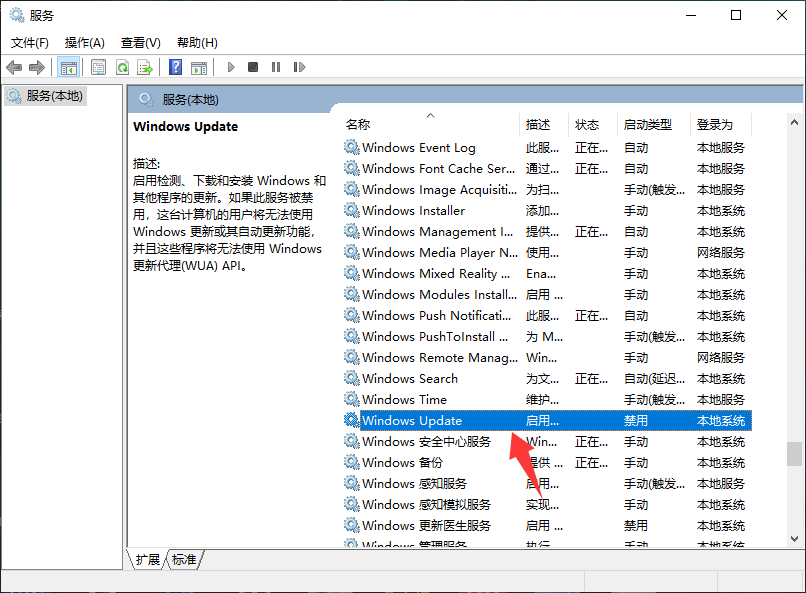Open the 文件(F) menu
Screen dimensions: 806x593
tap(30, 43)
